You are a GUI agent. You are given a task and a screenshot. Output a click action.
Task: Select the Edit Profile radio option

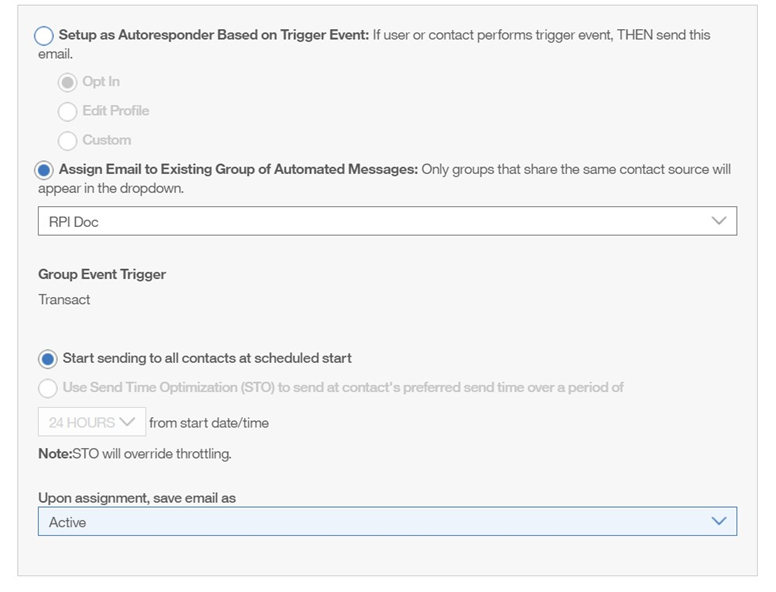click(x=68, y=111)
